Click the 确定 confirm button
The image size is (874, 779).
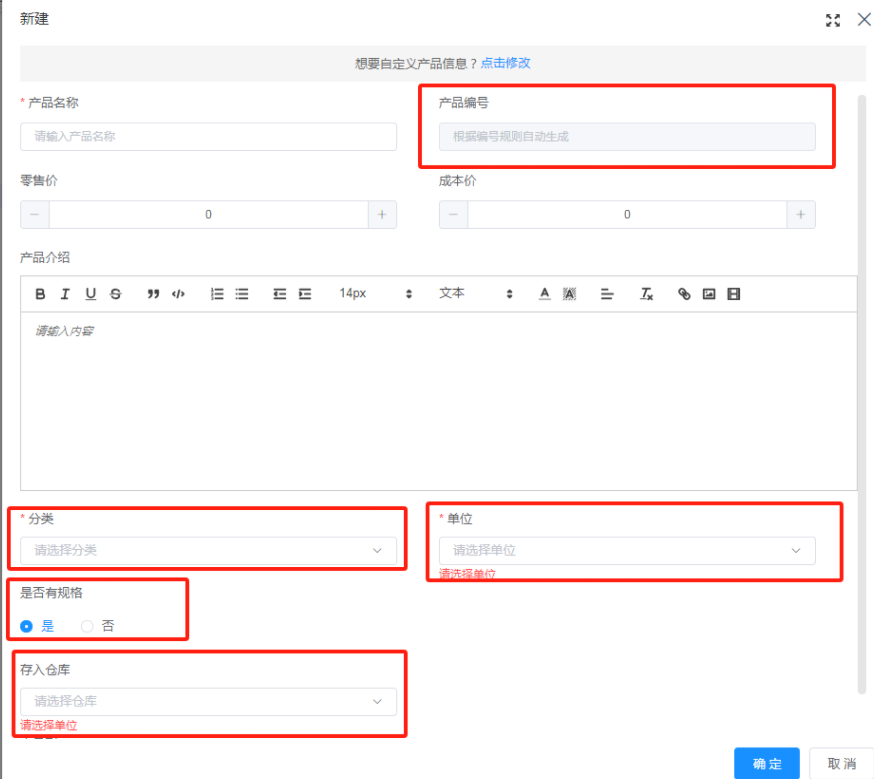[766, 763]
